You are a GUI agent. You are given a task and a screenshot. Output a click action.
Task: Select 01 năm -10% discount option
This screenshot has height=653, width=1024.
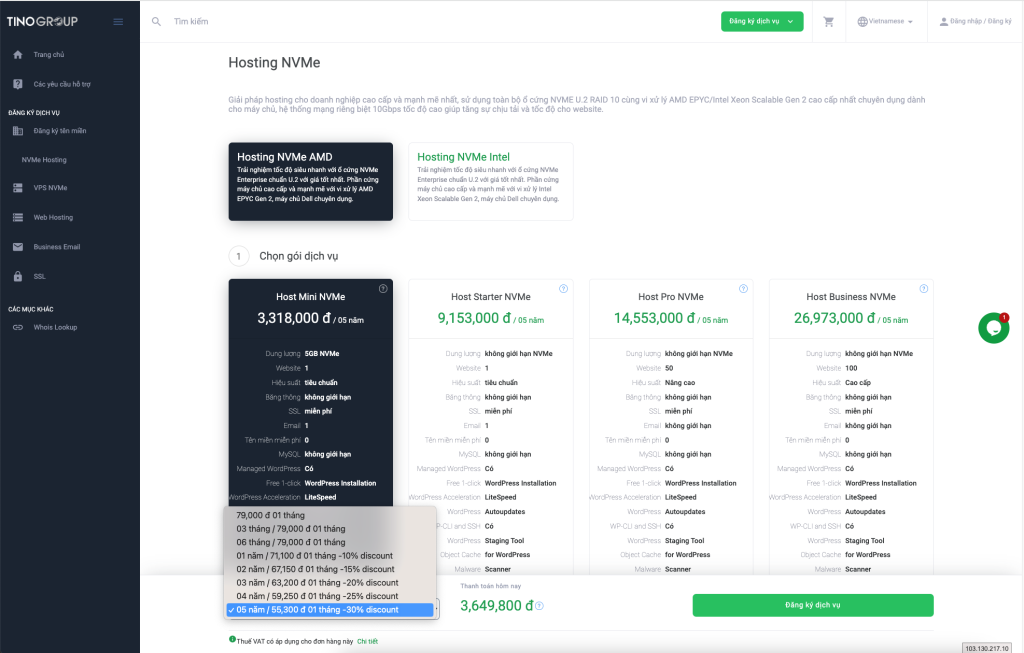330,556
